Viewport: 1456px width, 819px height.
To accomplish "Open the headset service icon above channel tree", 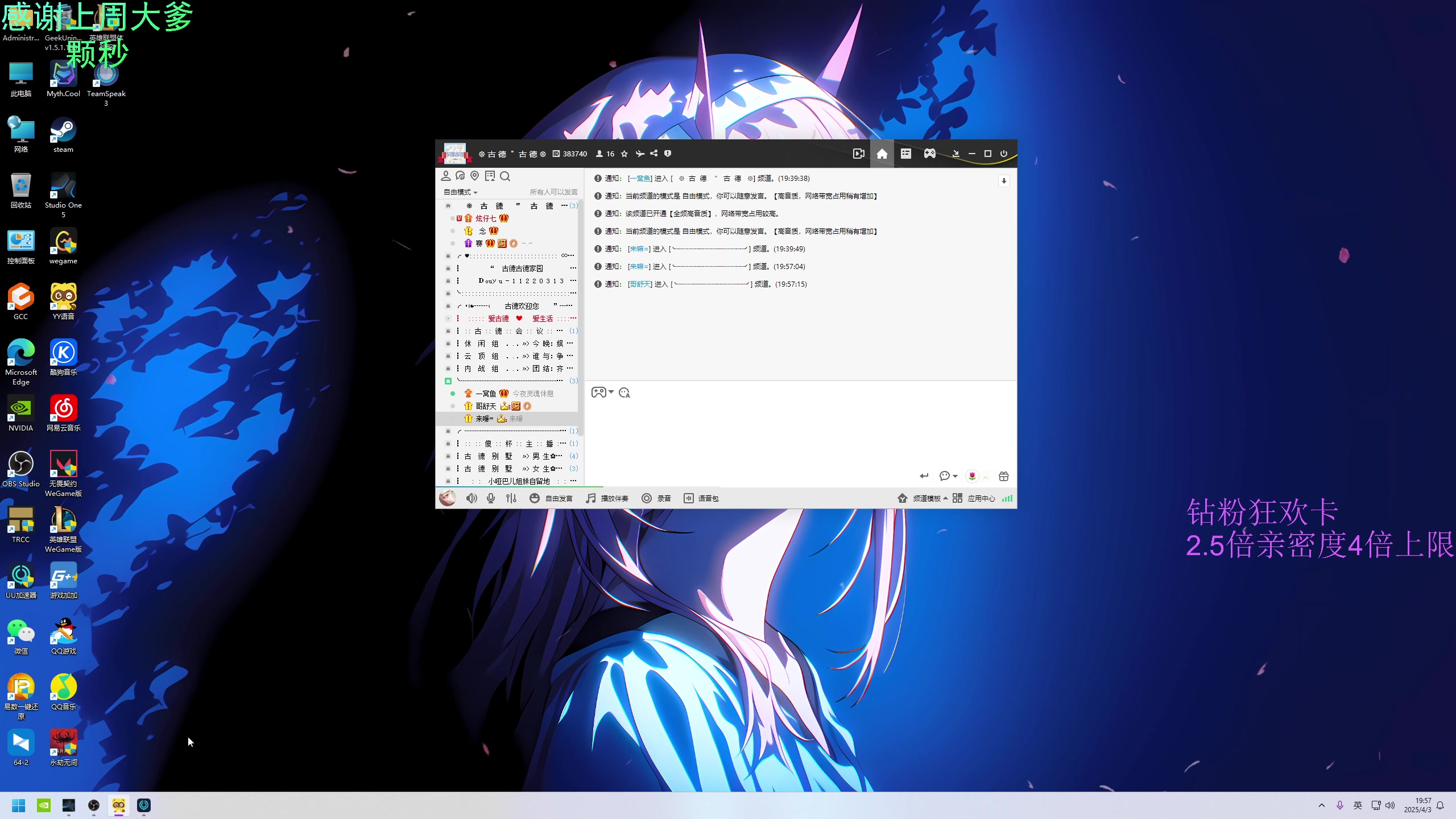I will [461, 176].
